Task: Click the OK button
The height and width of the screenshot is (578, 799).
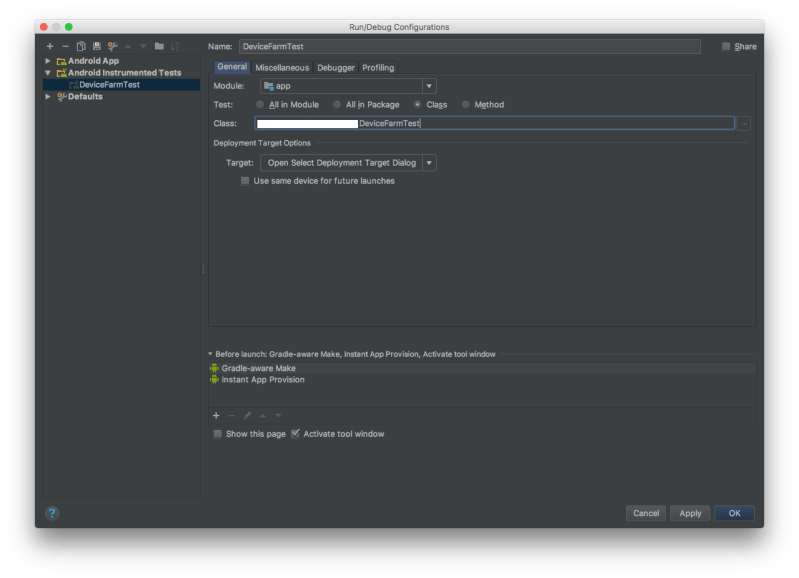Action: point(734,513)
